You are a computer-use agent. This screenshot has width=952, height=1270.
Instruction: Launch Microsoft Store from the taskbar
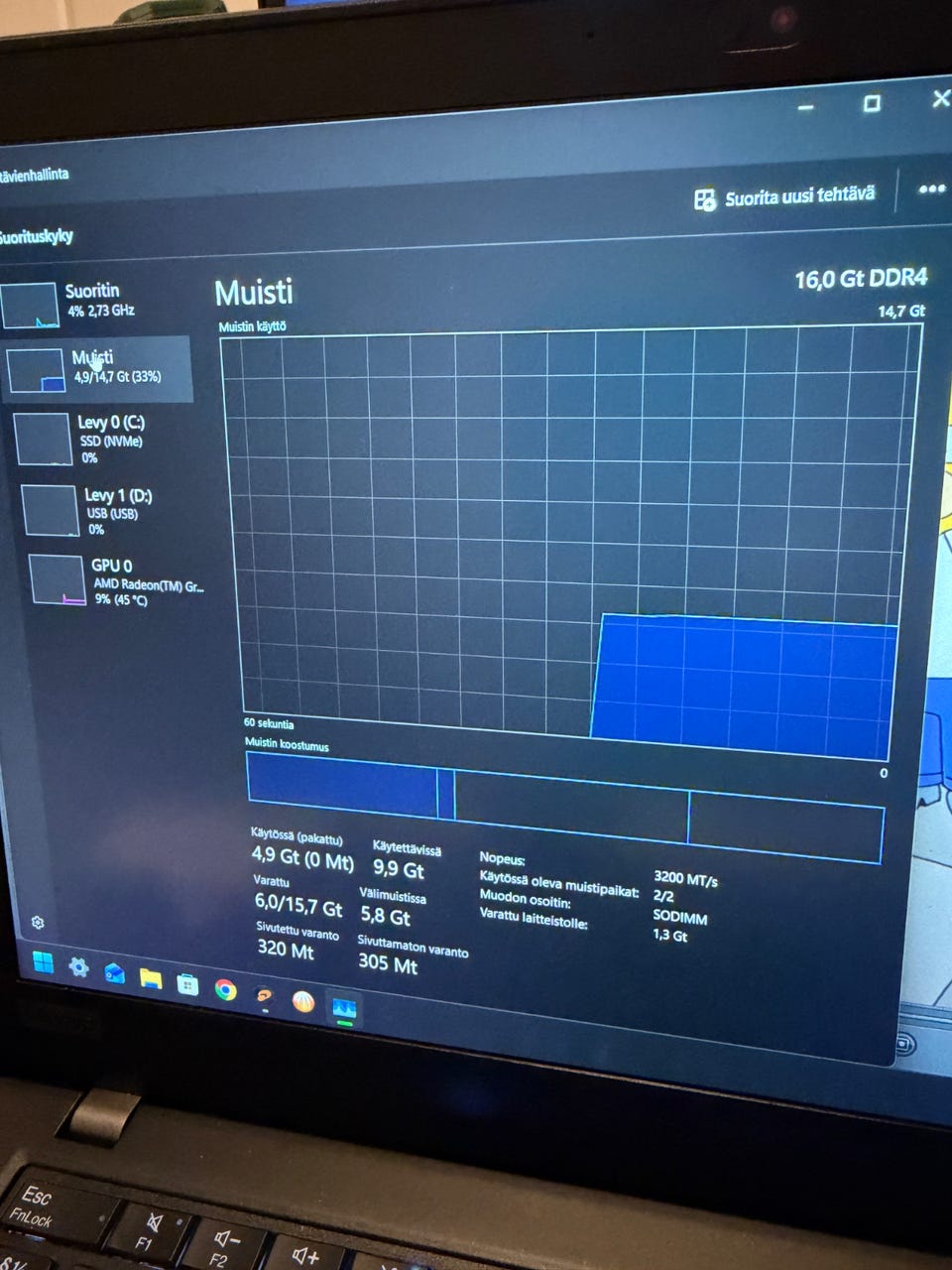point(187,983)
